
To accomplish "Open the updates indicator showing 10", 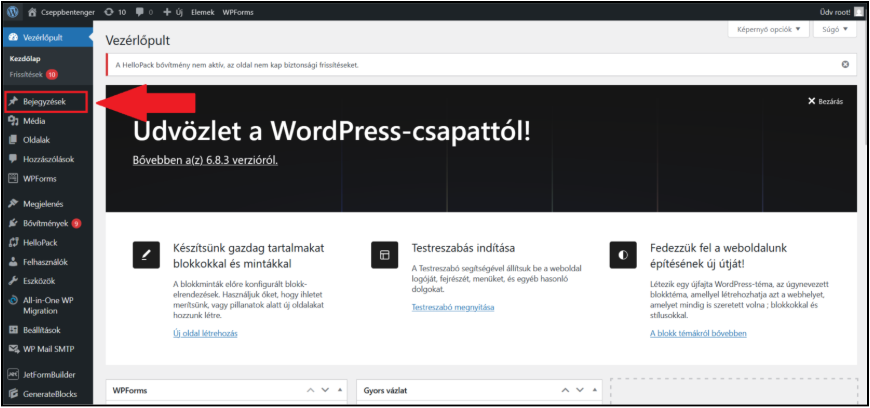I will click(115, 12).
